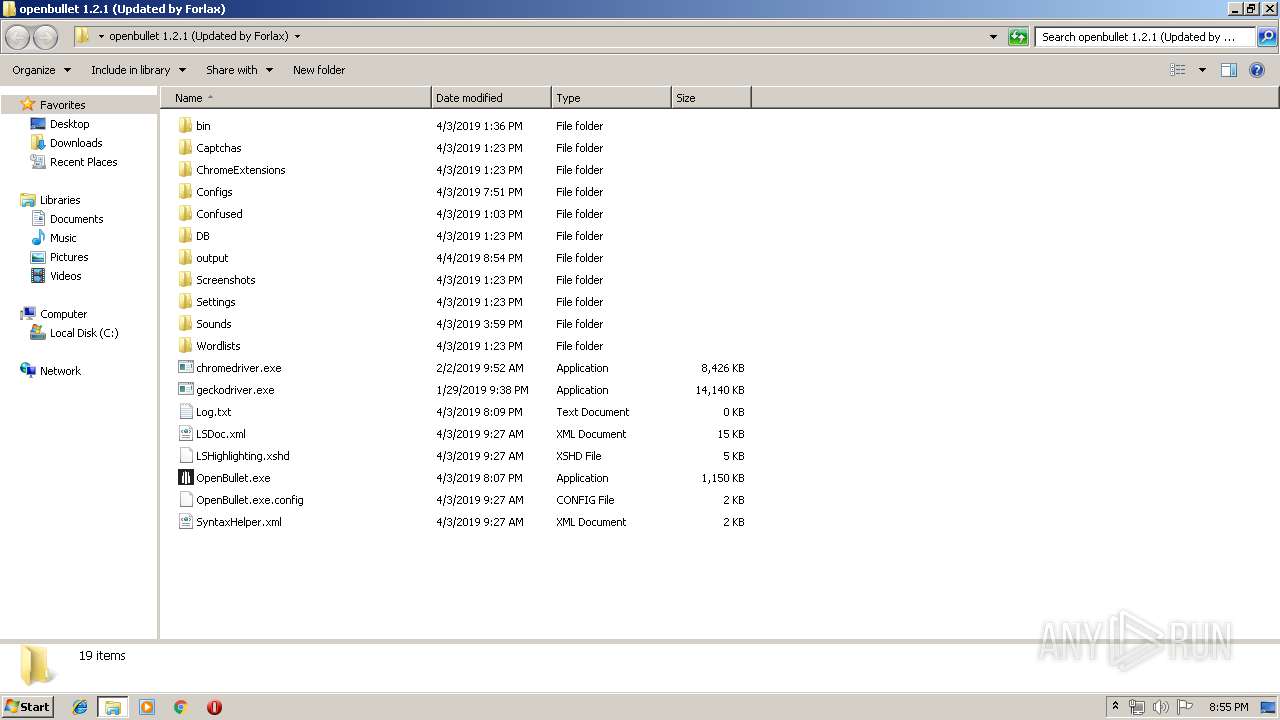Open Windows Media Player from taskbar
Image resolution: width=1280 pixels, height=720 pixels.
pos(147,707)
